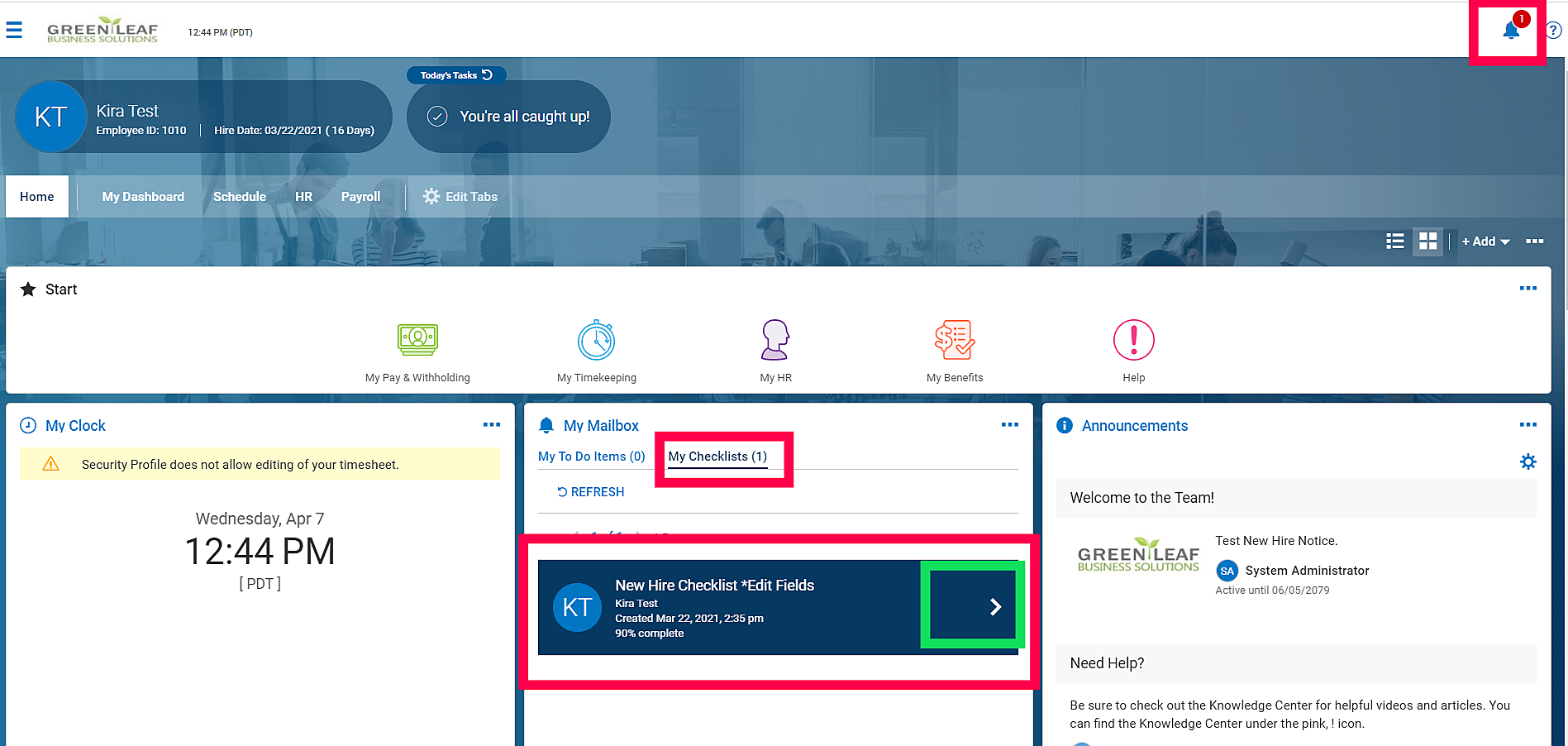Open the My Mailbox panel title
1568x746 pixels.
(x=602, y=426)
